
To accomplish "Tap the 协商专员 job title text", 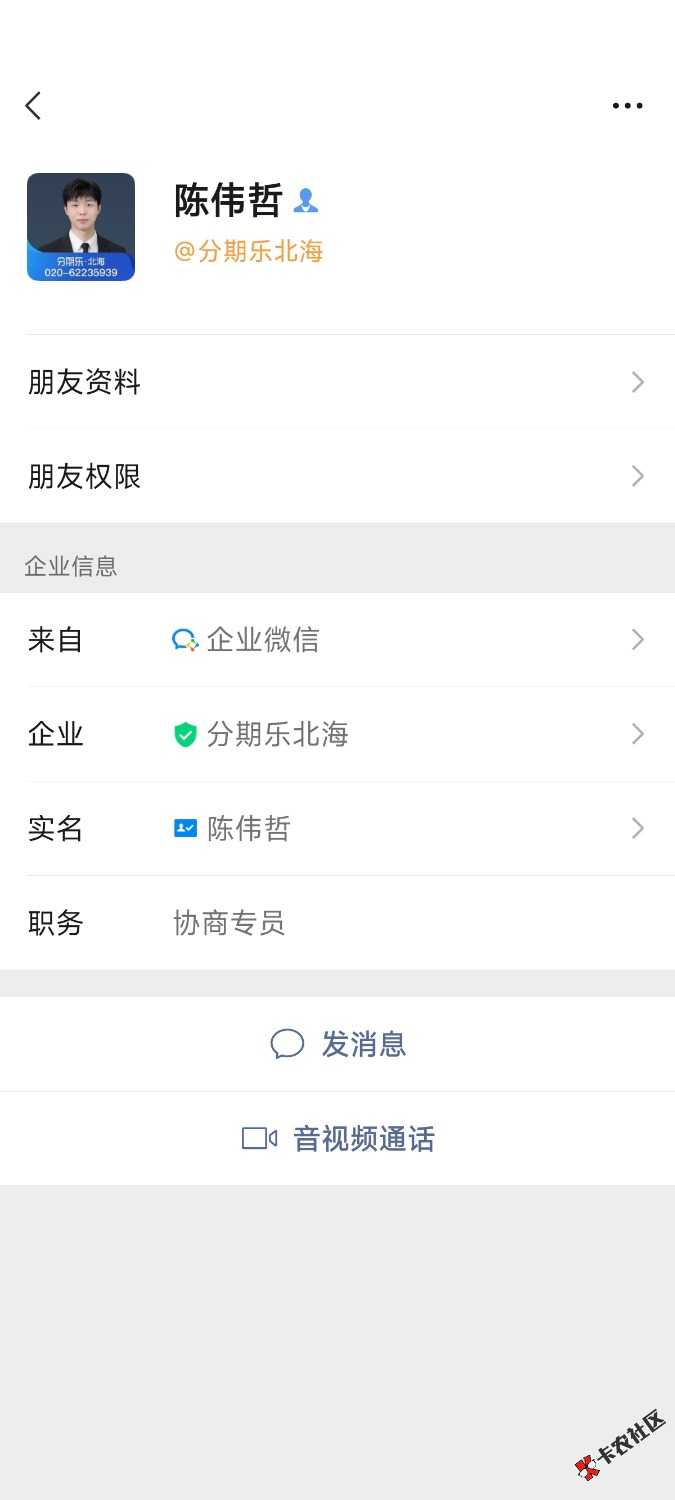I will pos(229,923).
